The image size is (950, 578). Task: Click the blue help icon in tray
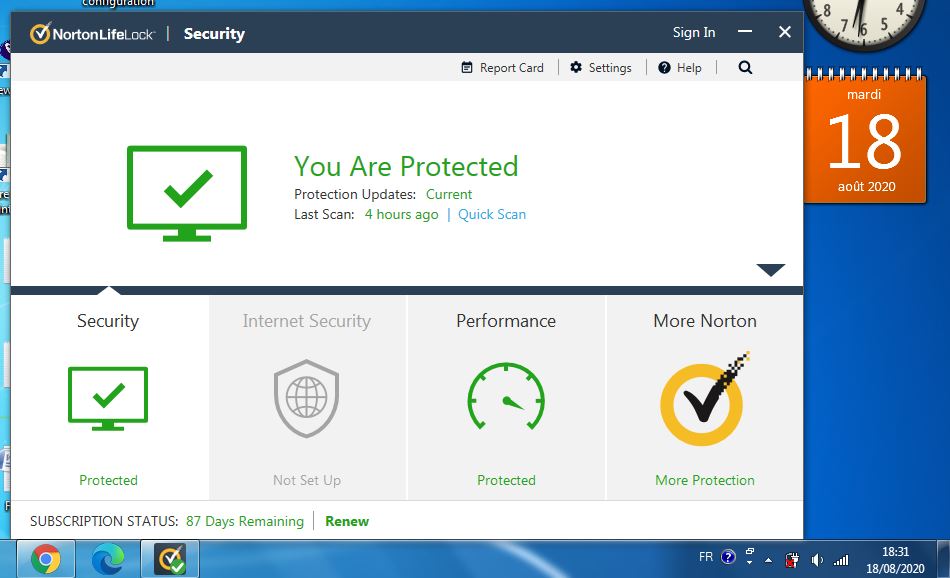point(728,557)
